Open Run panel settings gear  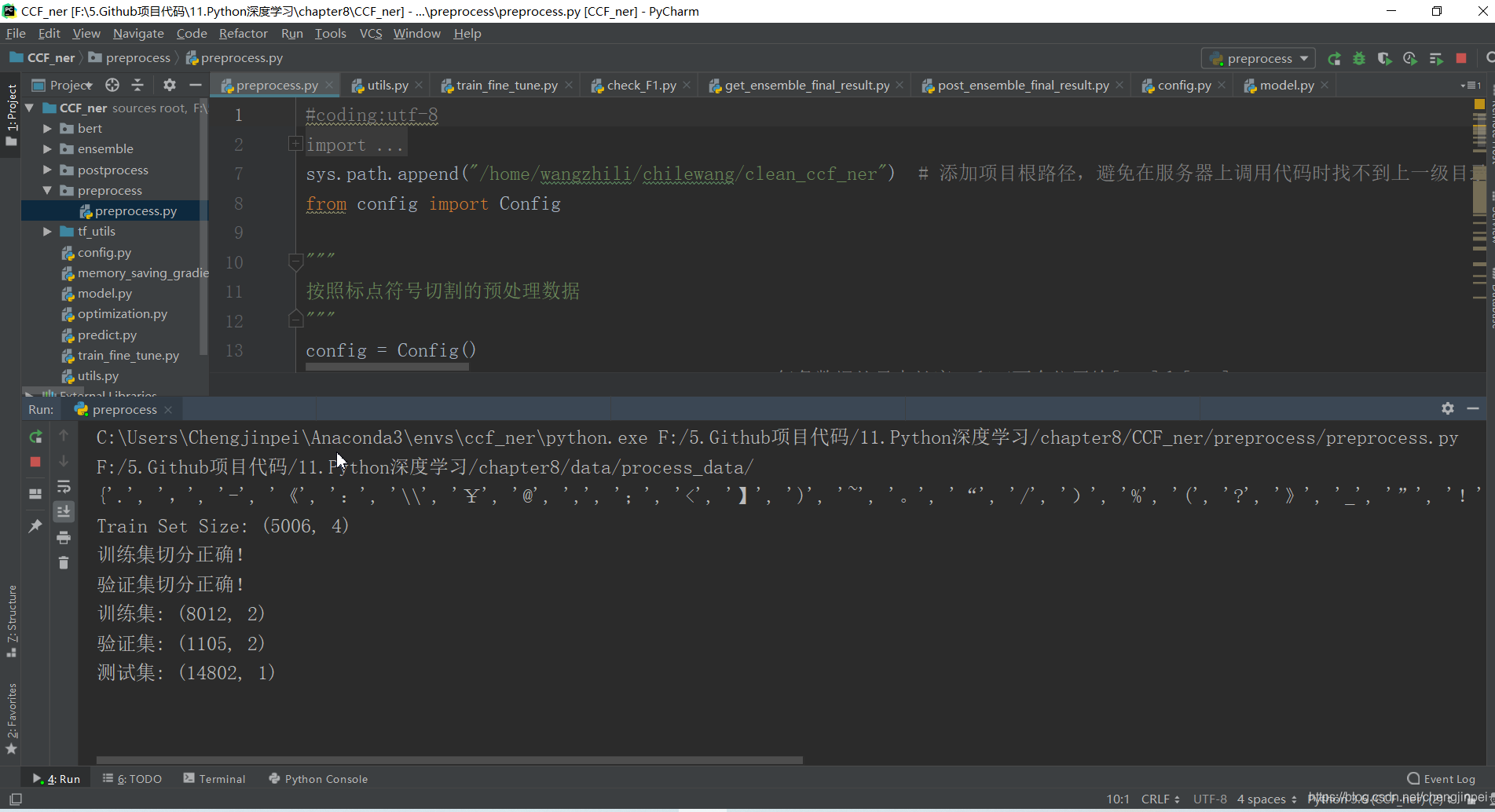click(x=1448, y=408)
